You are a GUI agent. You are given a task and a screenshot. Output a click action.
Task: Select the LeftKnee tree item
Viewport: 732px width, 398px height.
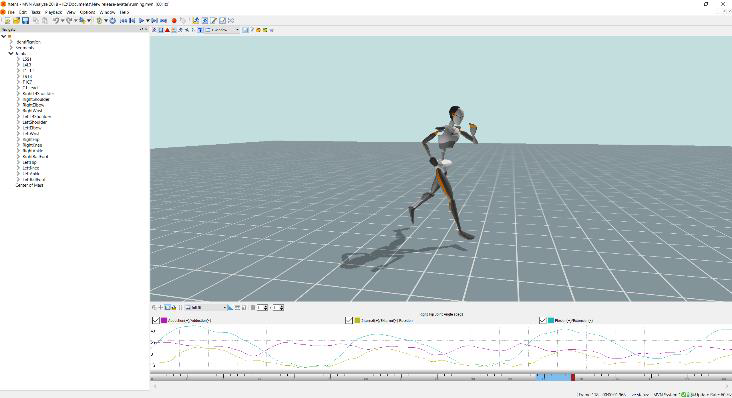pos(31,168)
